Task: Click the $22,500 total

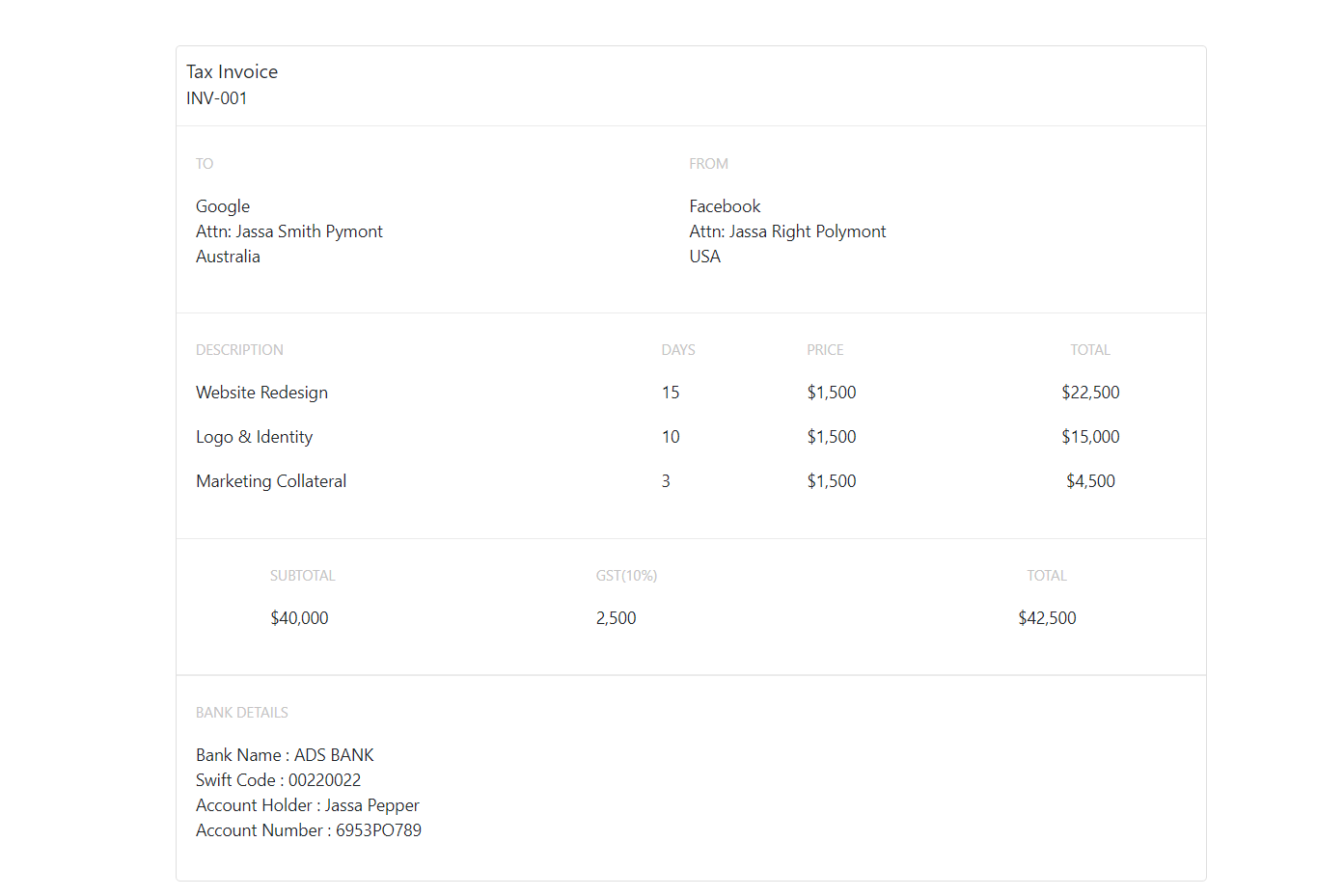Action: [1090, 393]
